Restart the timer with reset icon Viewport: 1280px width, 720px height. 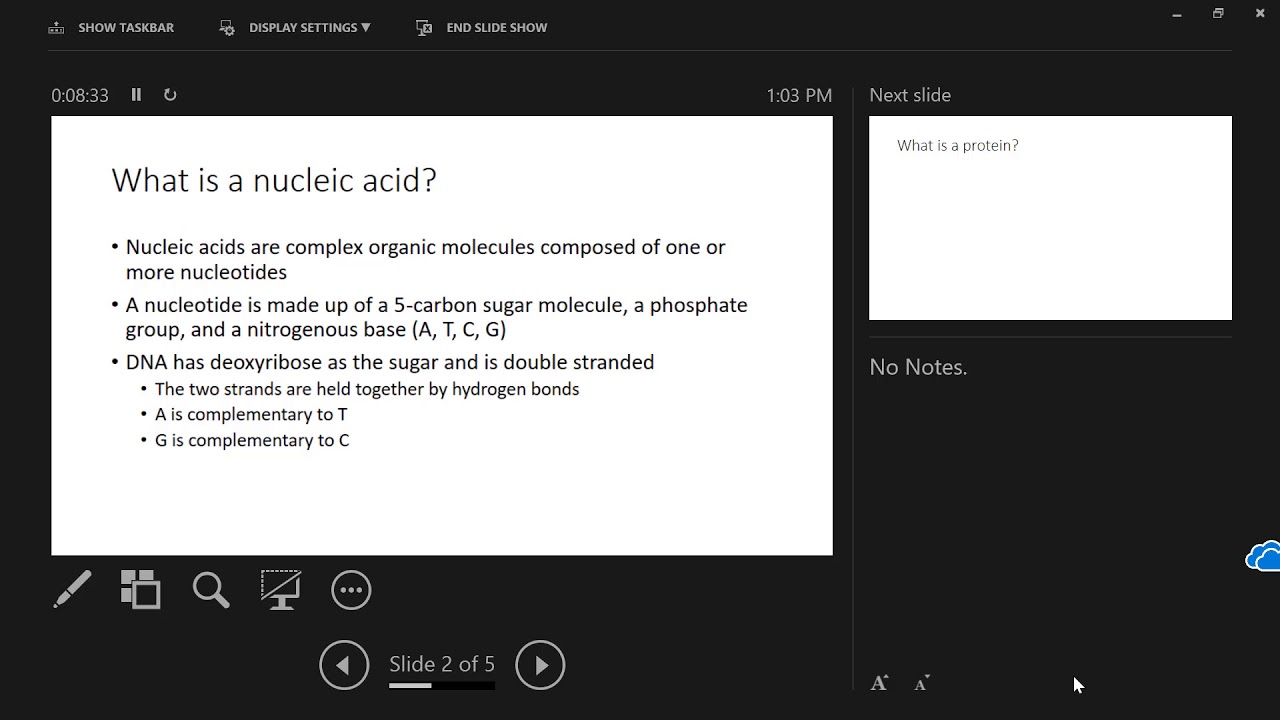coord(170,95)
